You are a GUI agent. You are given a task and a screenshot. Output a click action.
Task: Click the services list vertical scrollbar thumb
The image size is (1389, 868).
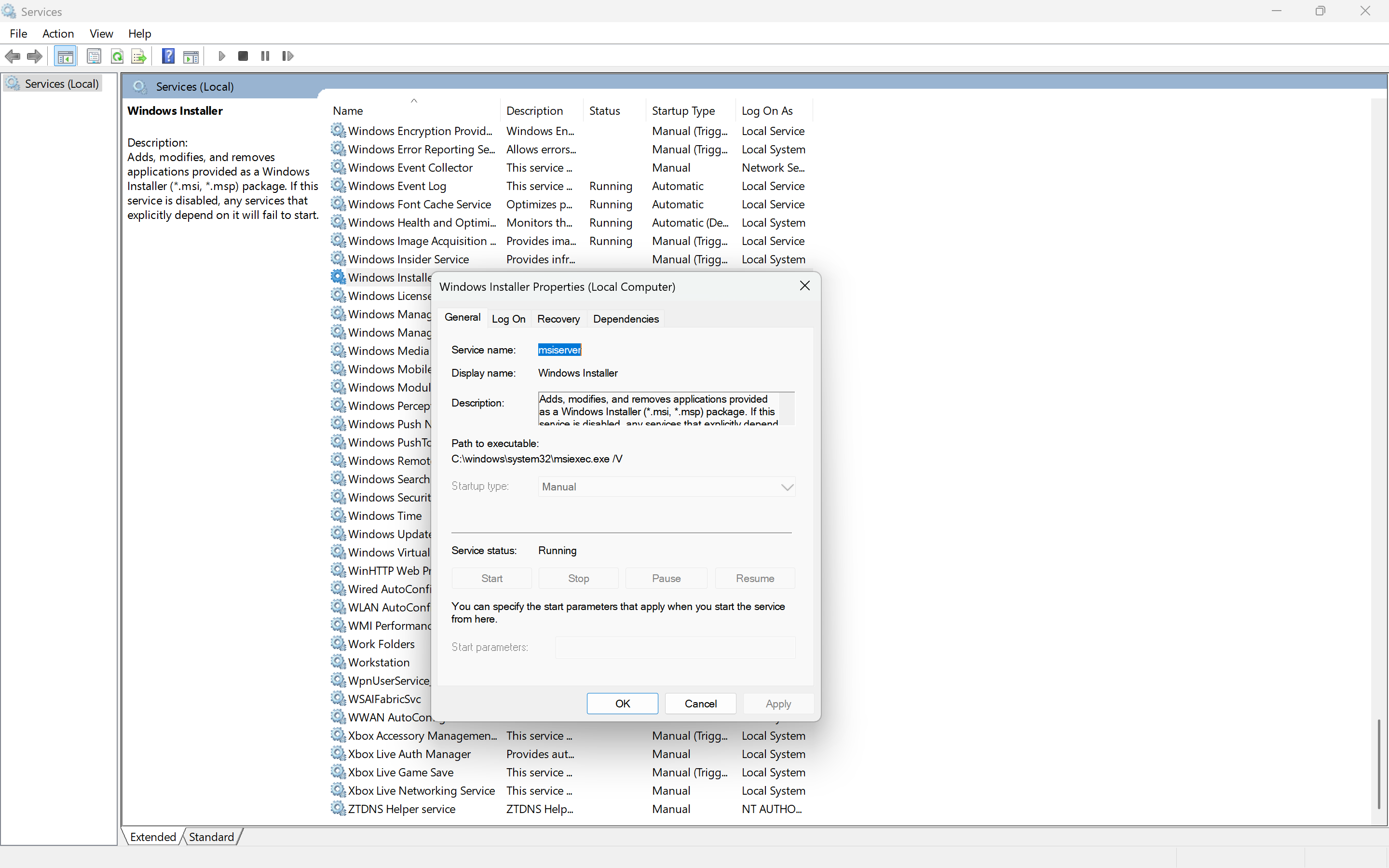click(x=1379, y=763)
